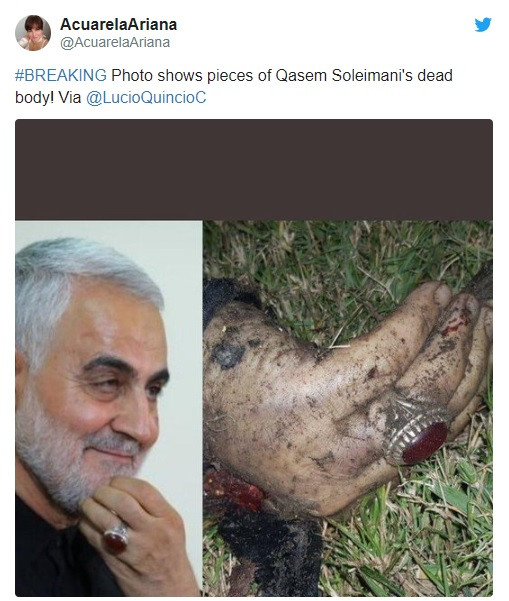This screenshot has height=601, width=509.
Task: Click the dark banner atop the image
Action: tap(254, 170)
